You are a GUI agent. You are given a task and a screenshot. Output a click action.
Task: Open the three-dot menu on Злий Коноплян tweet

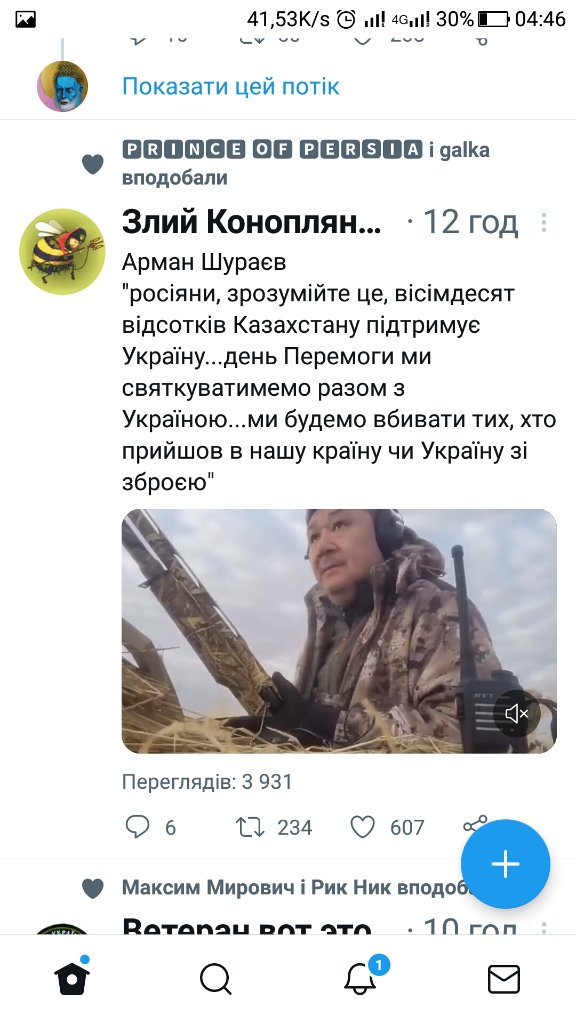click(x=543, y=223)
